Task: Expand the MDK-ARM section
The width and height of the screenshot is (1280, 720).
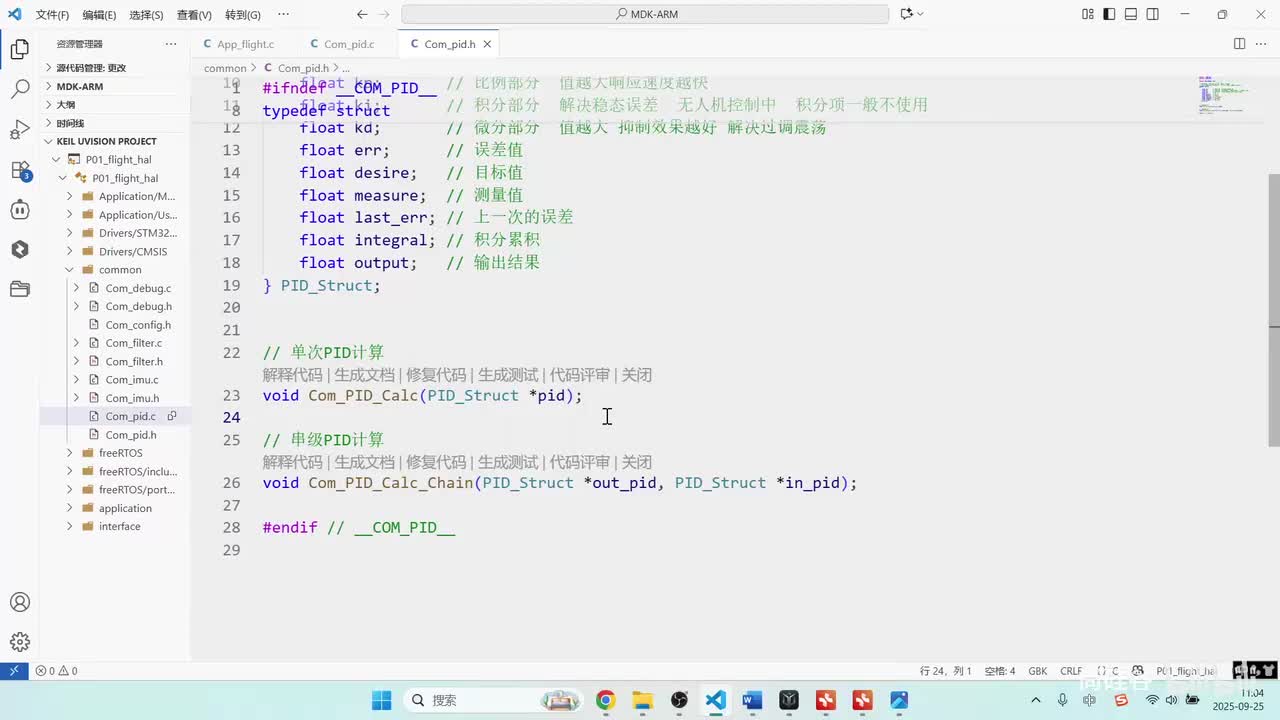Action: point(115,86)
